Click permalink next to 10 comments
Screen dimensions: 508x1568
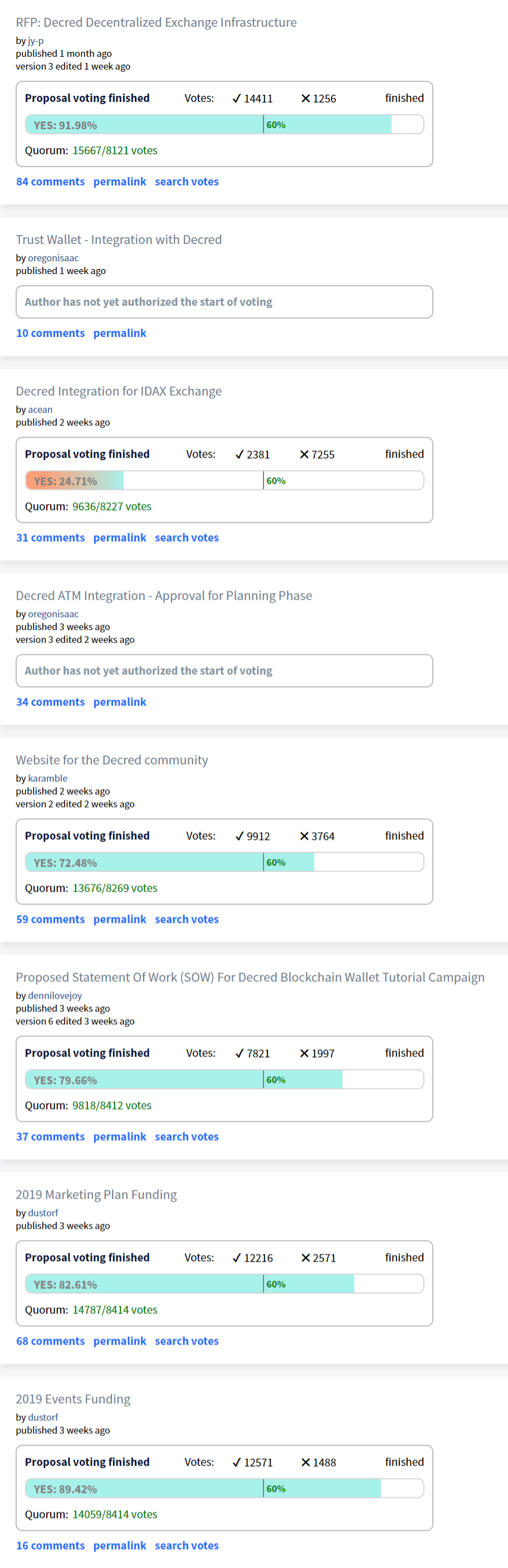(120, 333)
